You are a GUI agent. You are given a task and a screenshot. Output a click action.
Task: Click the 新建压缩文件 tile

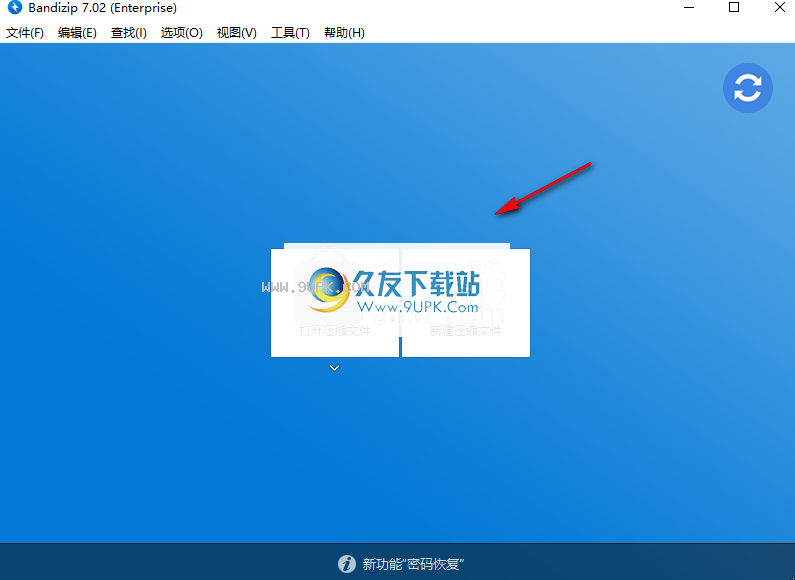466,303
